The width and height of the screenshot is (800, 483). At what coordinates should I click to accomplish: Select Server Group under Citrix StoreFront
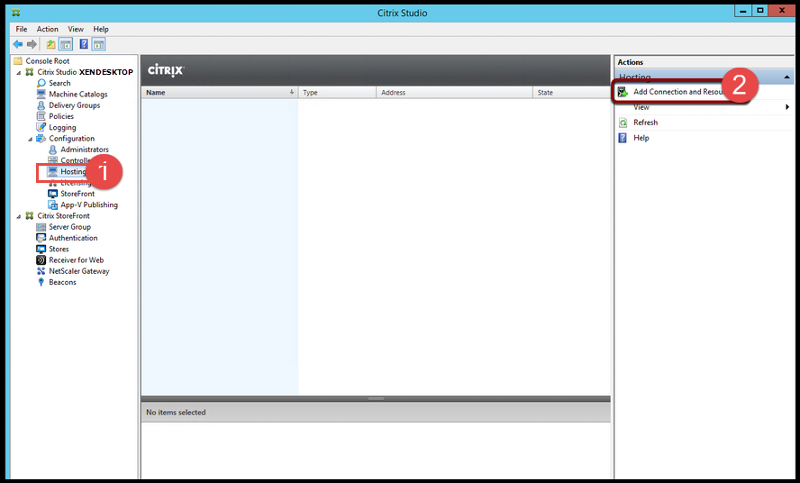70,227
